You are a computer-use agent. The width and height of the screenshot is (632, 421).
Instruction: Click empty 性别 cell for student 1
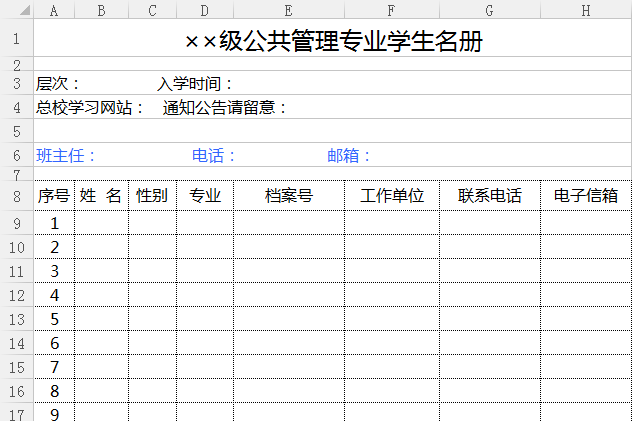152,223
